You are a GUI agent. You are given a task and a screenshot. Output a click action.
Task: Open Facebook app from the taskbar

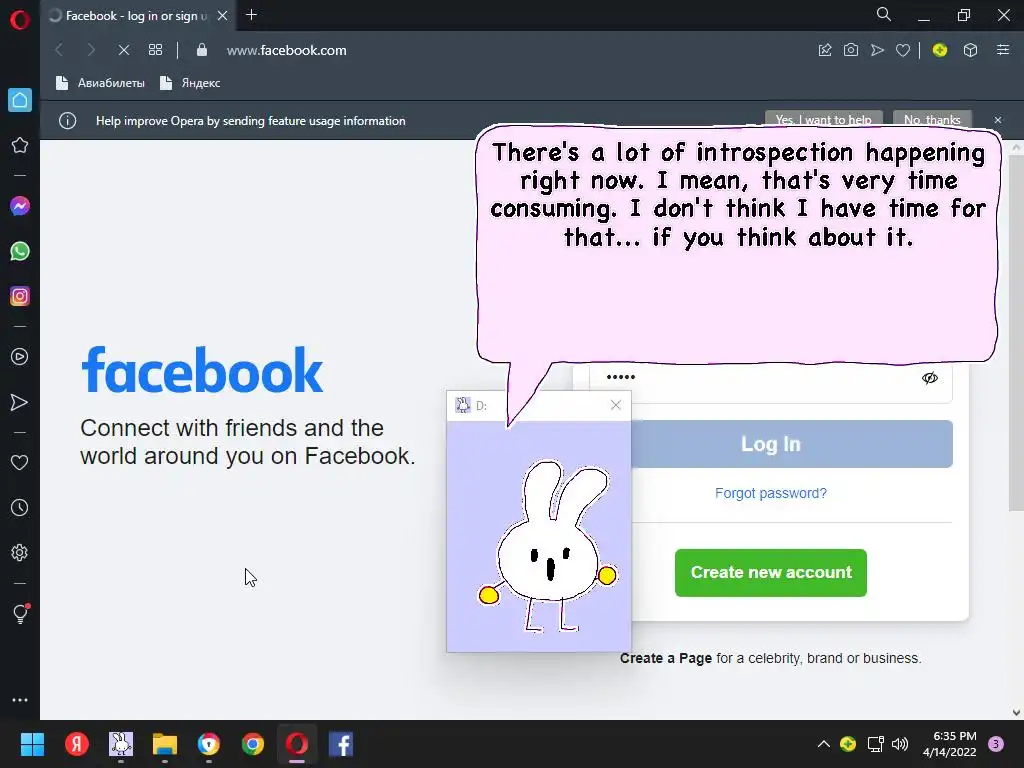(x=341, y=744)
